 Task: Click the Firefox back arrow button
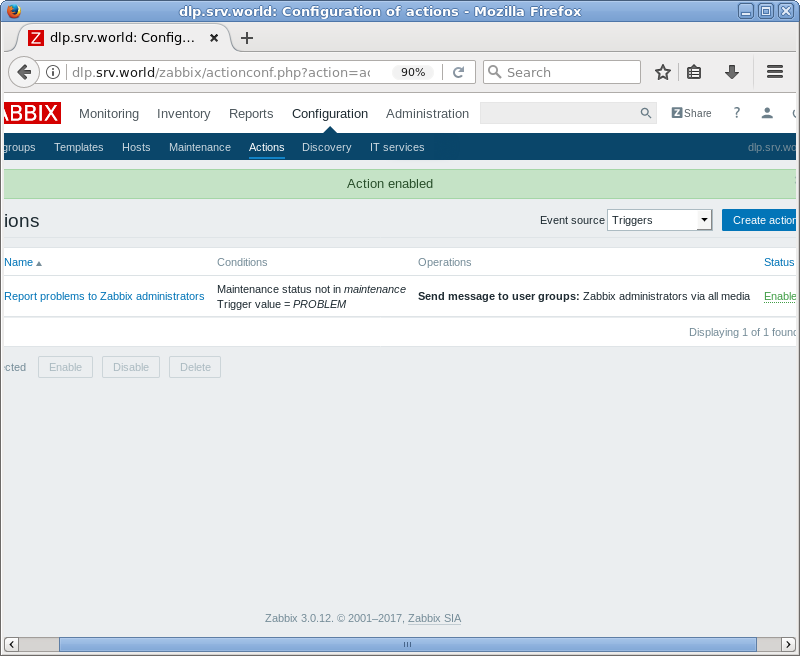click(x=24, y=72)
